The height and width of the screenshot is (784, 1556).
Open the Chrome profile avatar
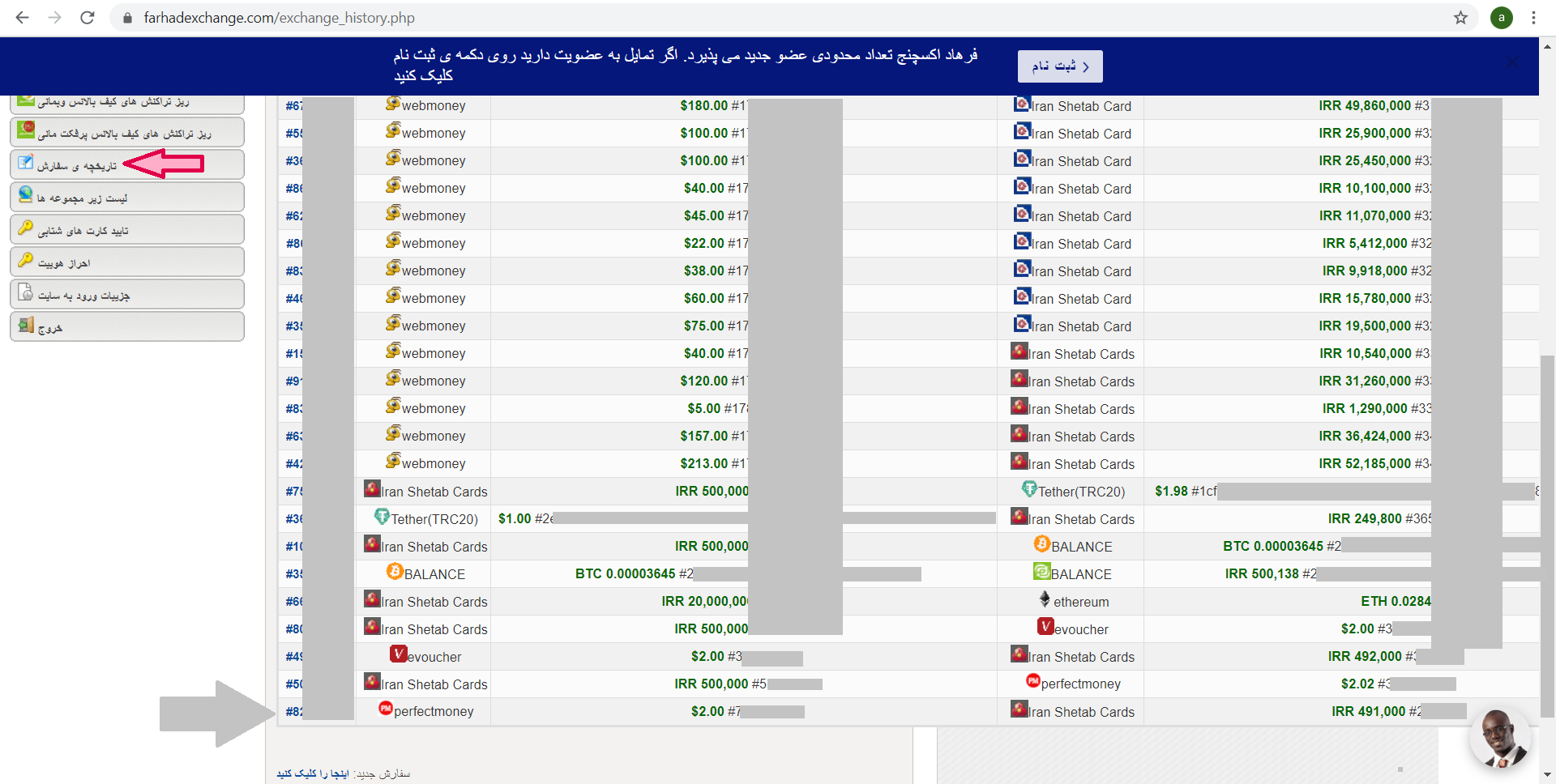[1501, 17]
